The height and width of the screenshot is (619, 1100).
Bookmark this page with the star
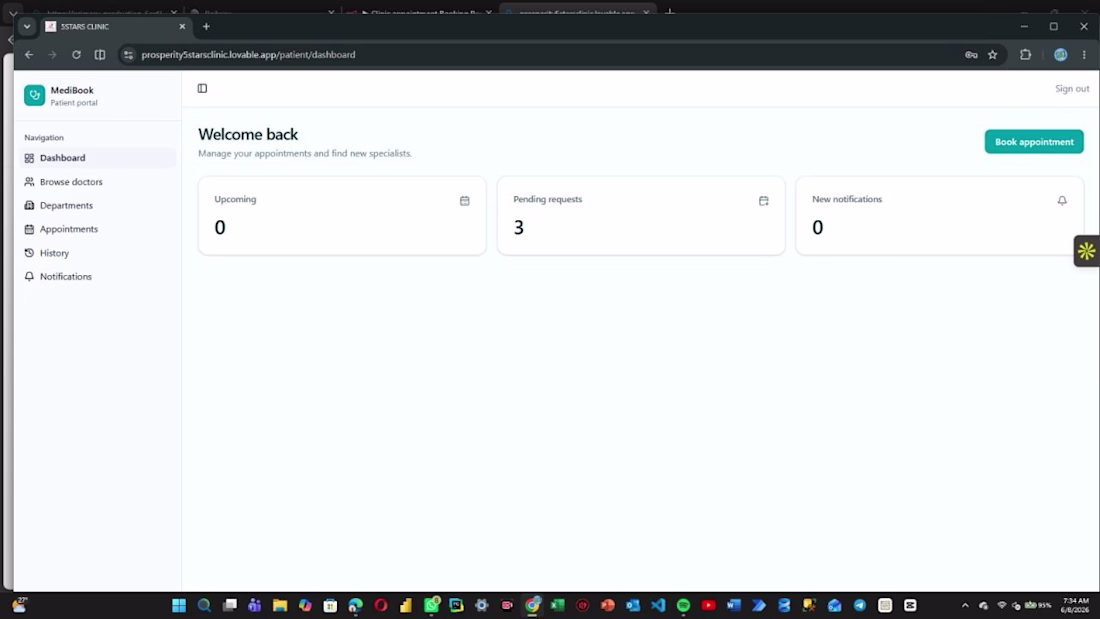pos(992,55)
